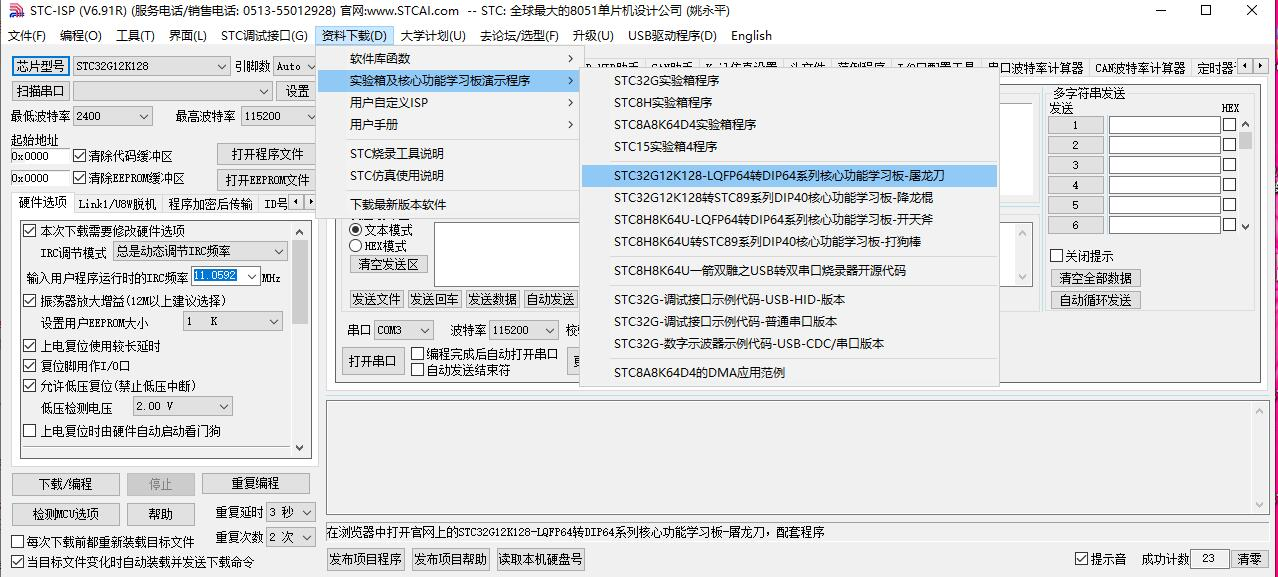Click the STC-ISP application icon in title bar
This screenshot has width=1278, height=577.
15,11
